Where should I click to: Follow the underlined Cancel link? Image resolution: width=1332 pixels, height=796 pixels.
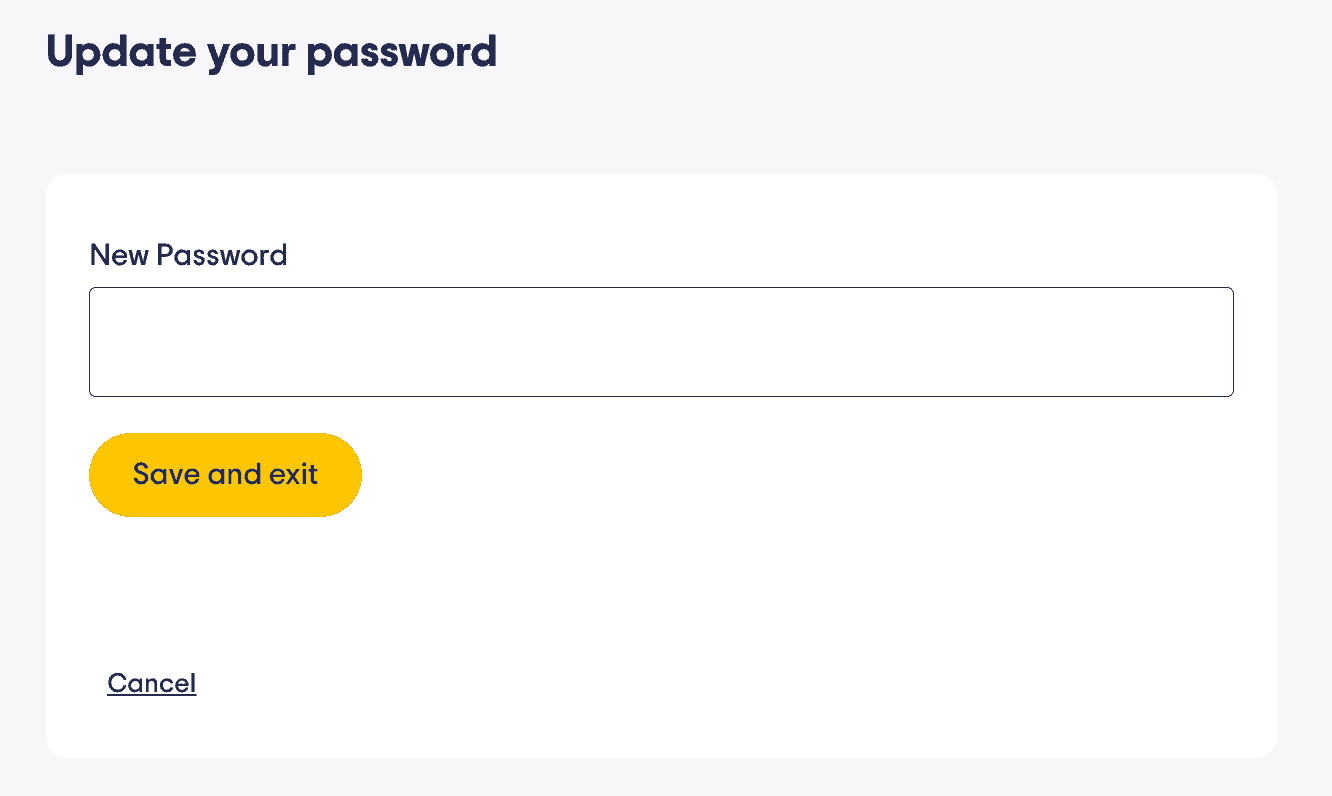click(152, 683)
